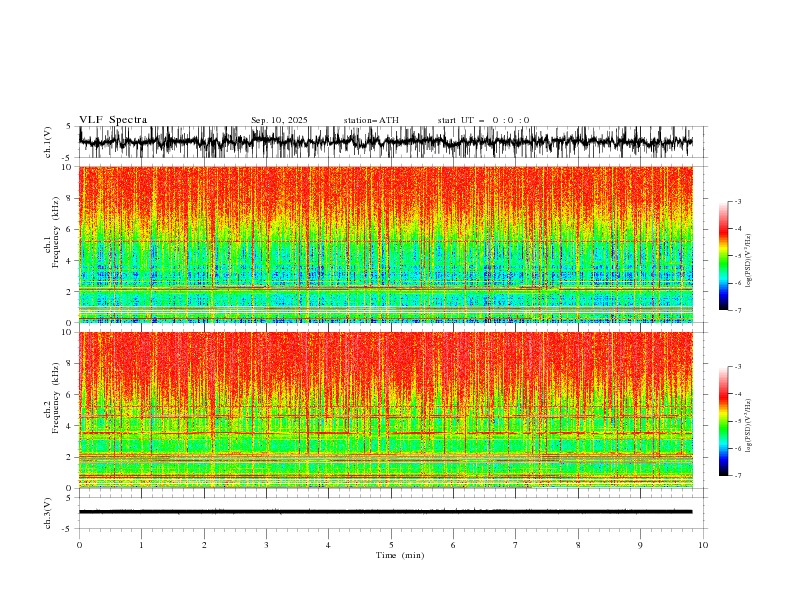
Task: Click ch.2 colorbar 'log(PSD)(V²/Hz)' label
Action: click(x=749, y=426)
